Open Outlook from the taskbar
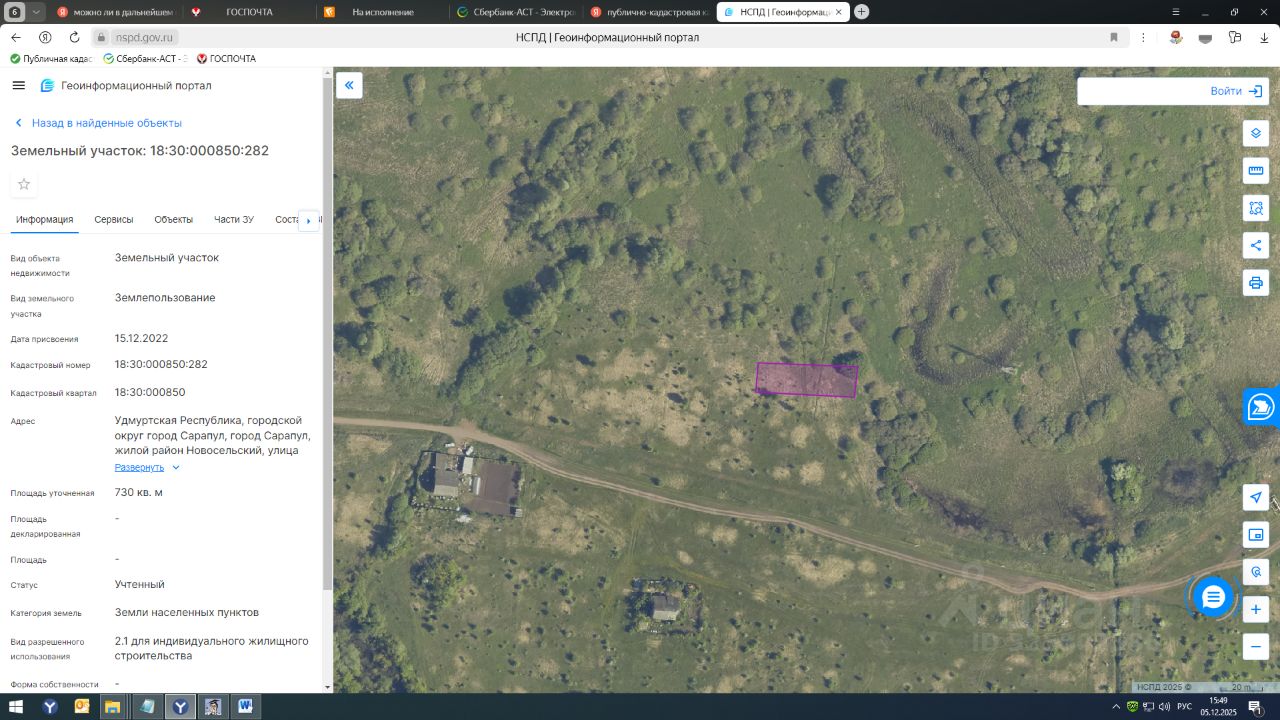 (82, 707)
